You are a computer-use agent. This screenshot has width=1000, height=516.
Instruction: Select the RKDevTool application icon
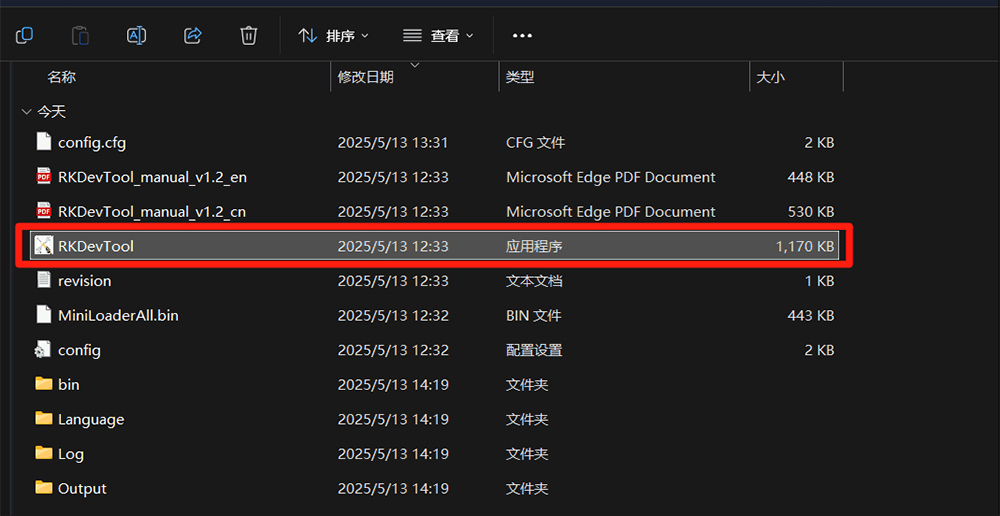[43, 246]
